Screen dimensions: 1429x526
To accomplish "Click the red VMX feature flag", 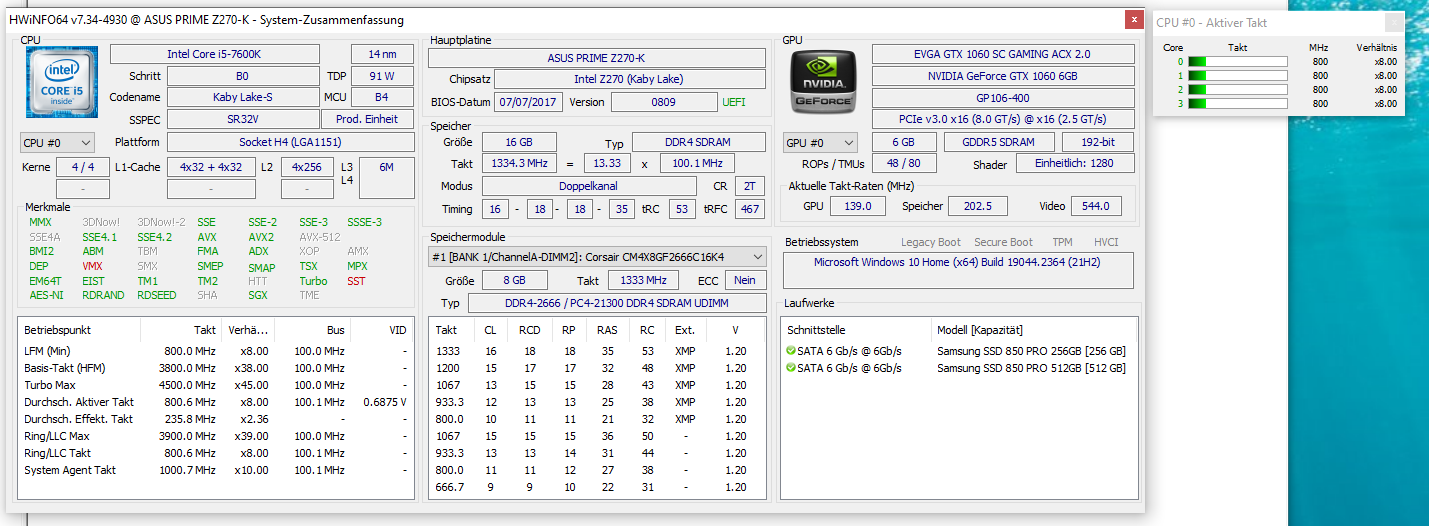I will [x=93, y=267].
